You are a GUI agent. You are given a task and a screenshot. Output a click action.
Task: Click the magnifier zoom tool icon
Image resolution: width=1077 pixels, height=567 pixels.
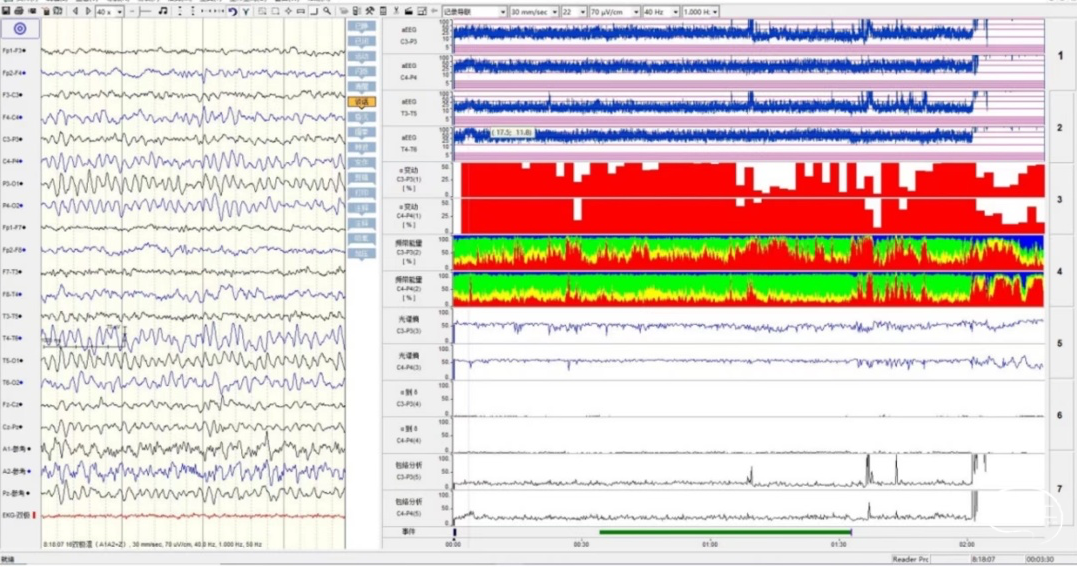tap(327, 11)
